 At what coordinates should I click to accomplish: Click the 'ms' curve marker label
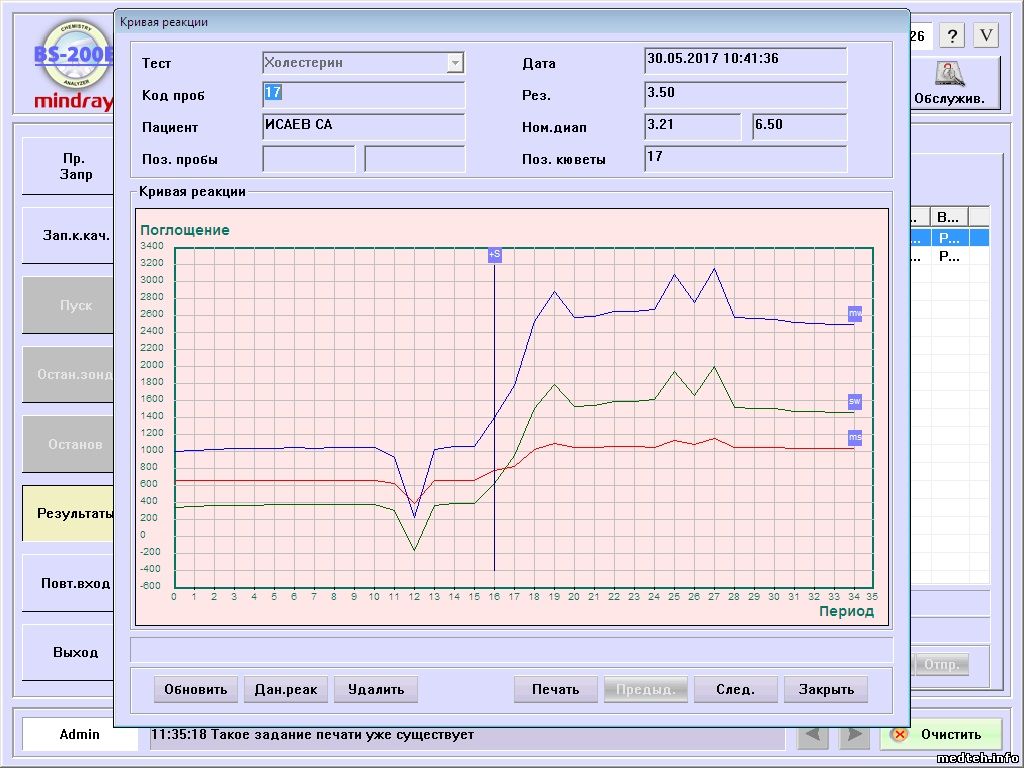click(855, 438)
